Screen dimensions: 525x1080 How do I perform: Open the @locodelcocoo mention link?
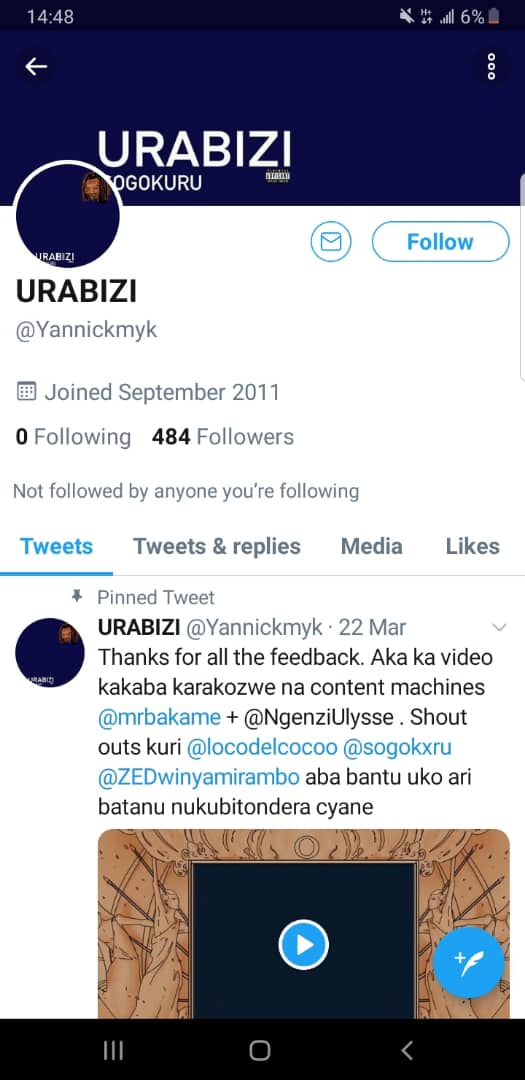[x=262, y=747]
